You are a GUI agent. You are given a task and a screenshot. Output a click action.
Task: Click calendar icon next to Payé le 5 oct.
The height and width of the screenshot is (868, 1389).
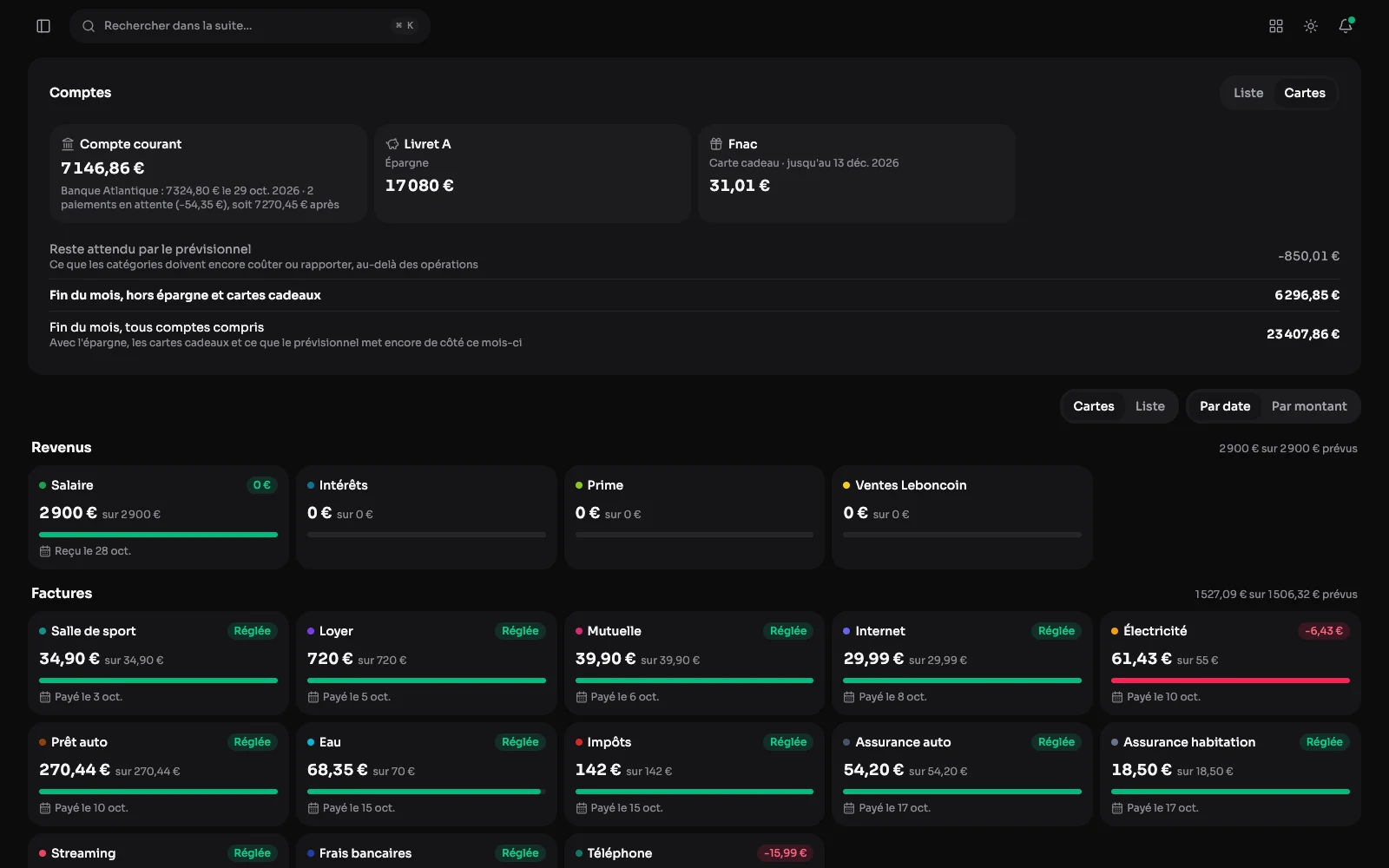pos(313,697)
